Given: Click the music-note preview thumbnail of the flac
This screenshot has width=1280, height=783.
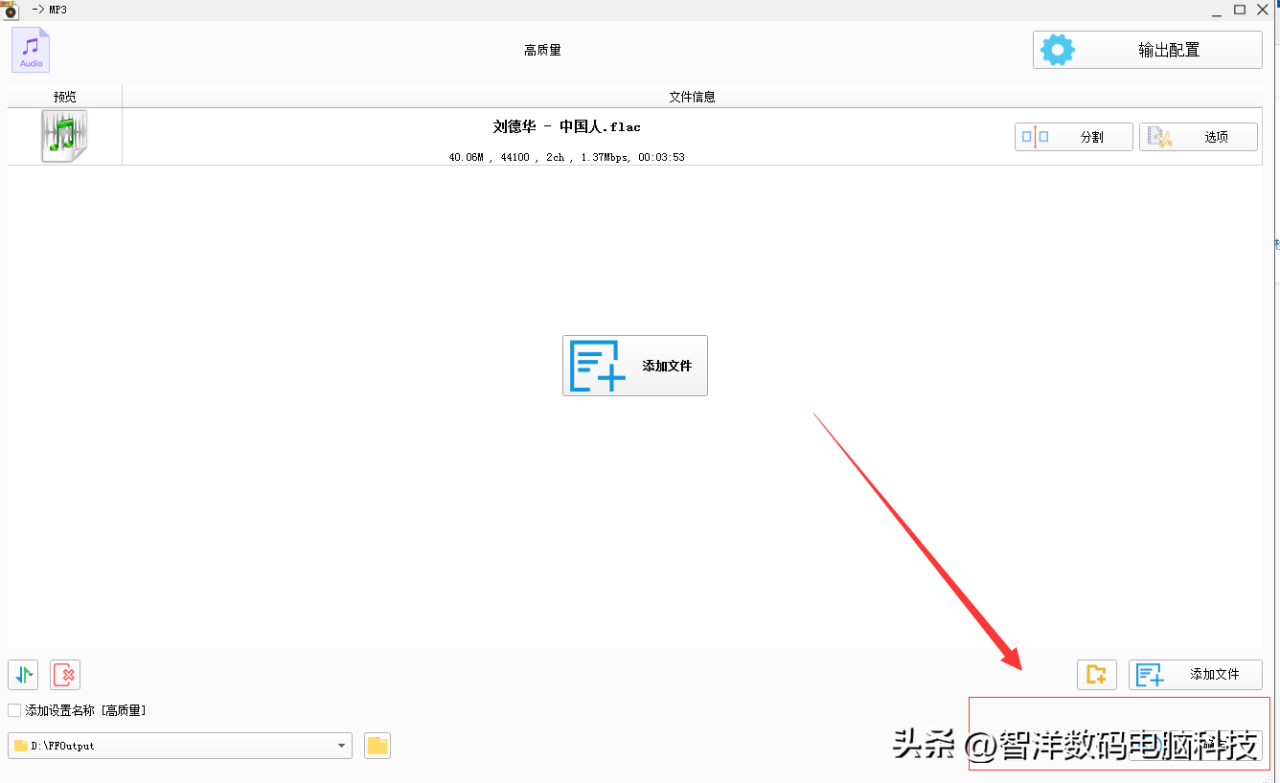Looking at the screenshot, I should tap(64, 135).
